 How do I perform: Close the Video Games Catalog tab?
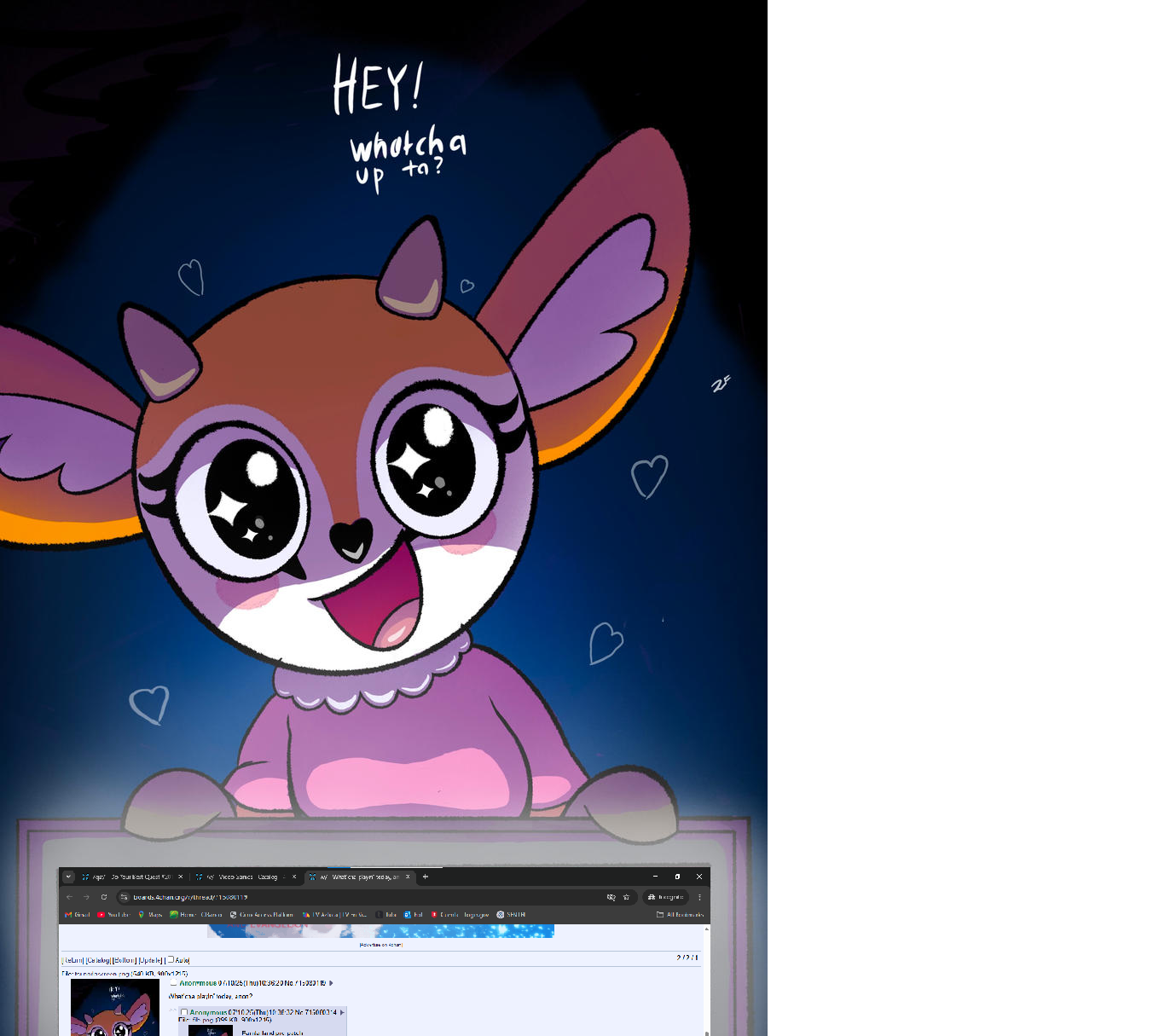(x=294, y=877)
